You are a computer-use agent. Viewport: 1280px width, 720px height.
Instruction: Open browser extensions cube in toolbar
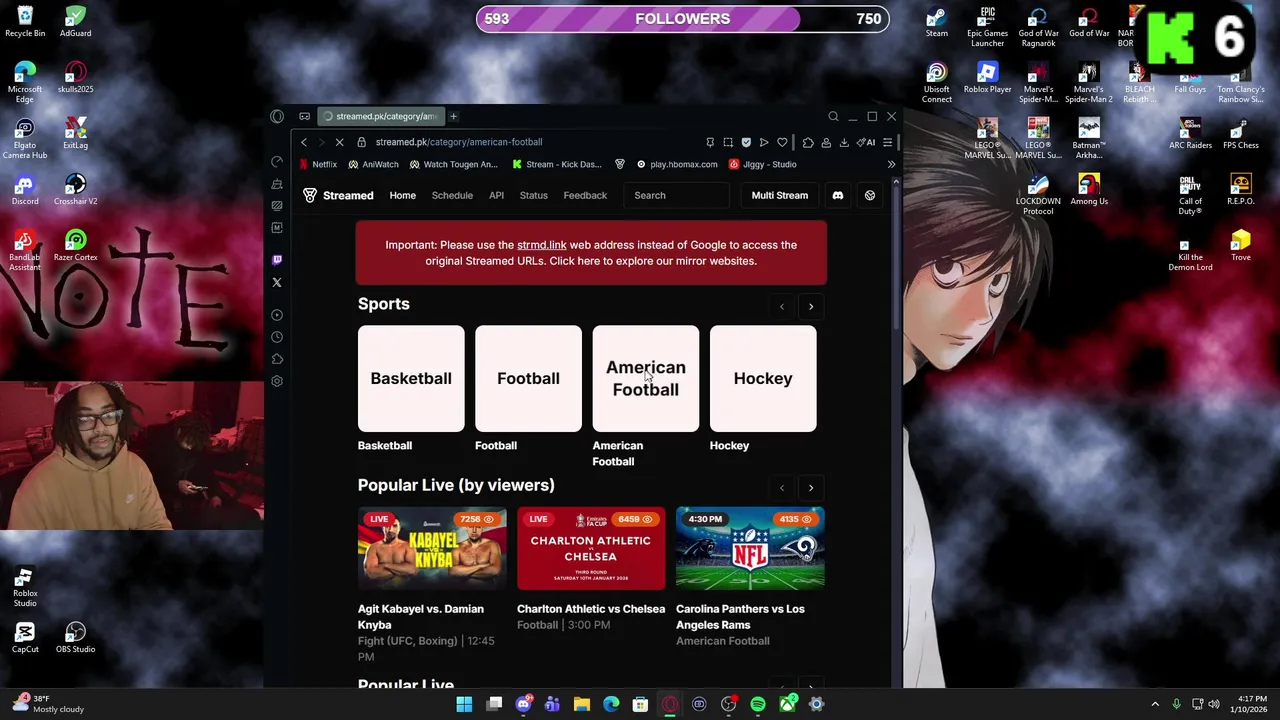[808, 142]
